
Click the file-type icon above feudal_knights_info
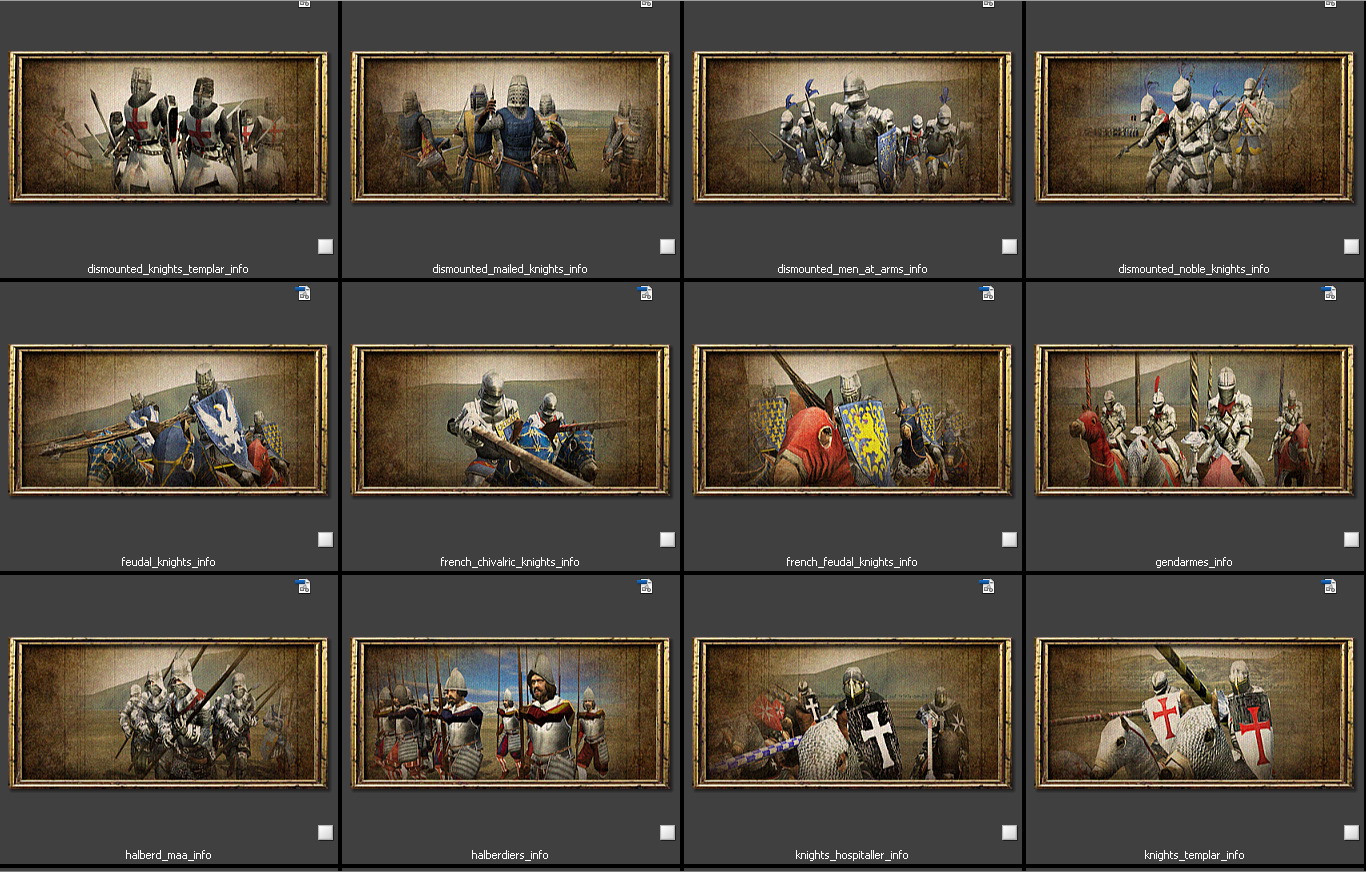(x=304, y=293)
